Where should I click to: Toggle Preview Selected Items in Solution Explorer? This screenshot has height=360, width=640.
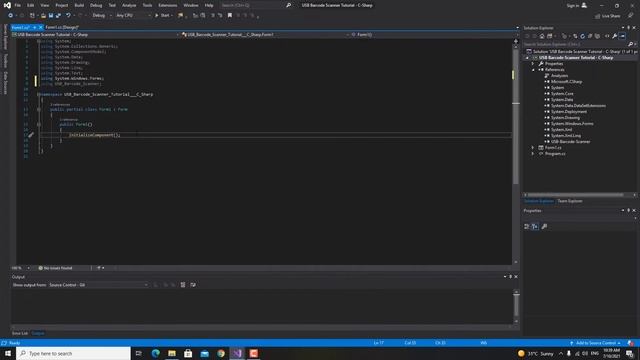(x=622, y=36)
